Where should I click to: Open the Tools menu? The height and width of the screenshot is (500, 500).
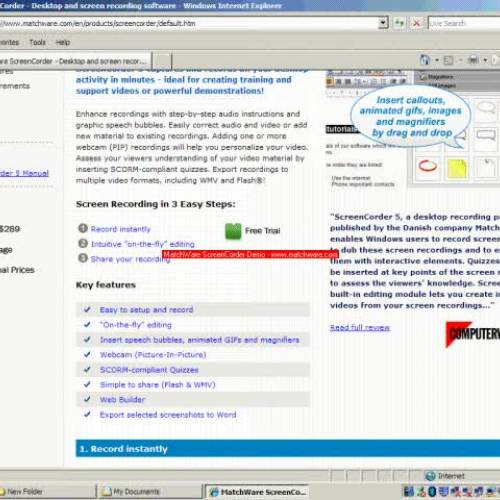pos(37,42)
